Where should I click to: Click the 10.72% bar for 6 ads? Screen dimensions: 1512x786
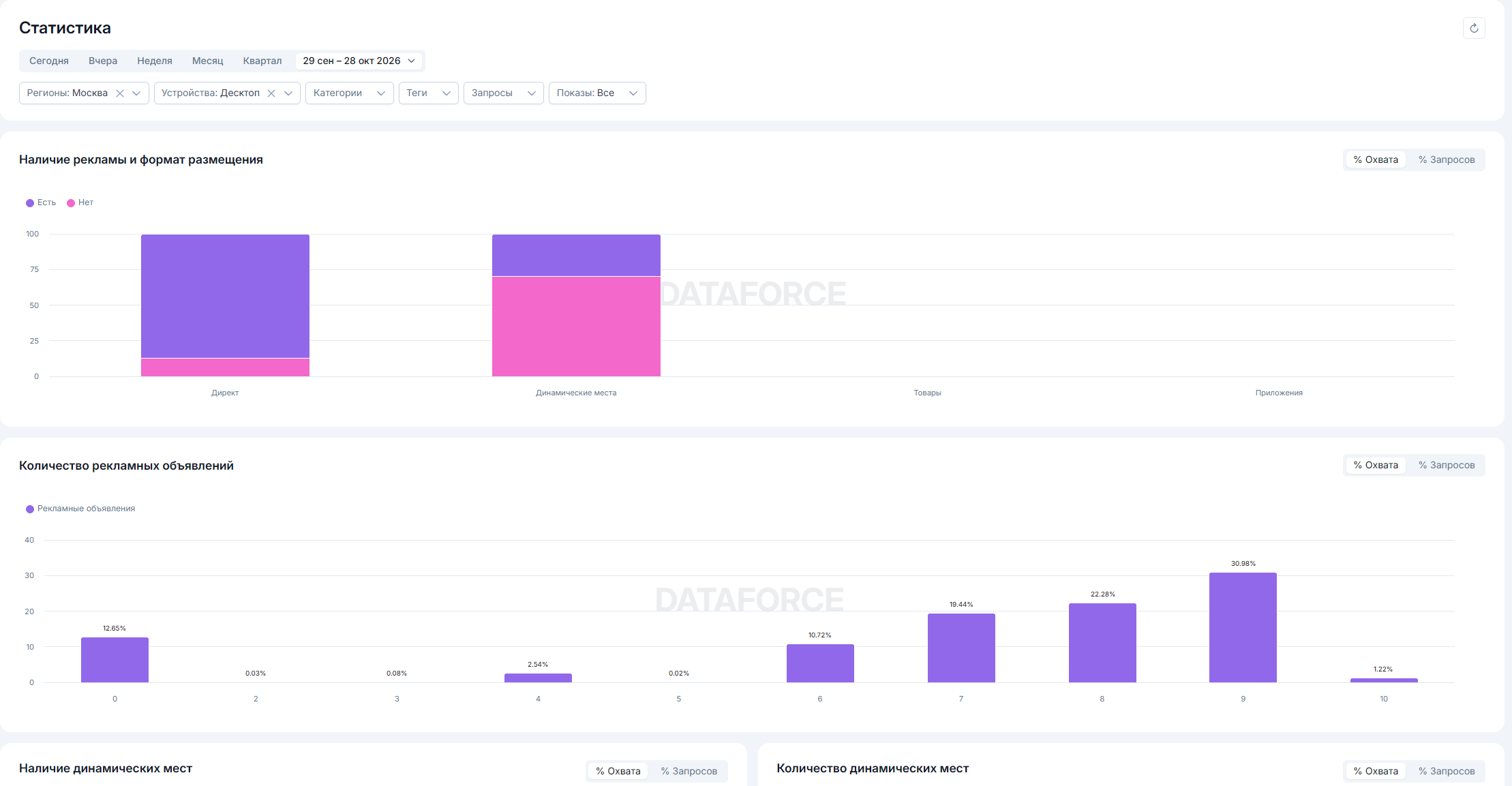[x=820, y=663]
